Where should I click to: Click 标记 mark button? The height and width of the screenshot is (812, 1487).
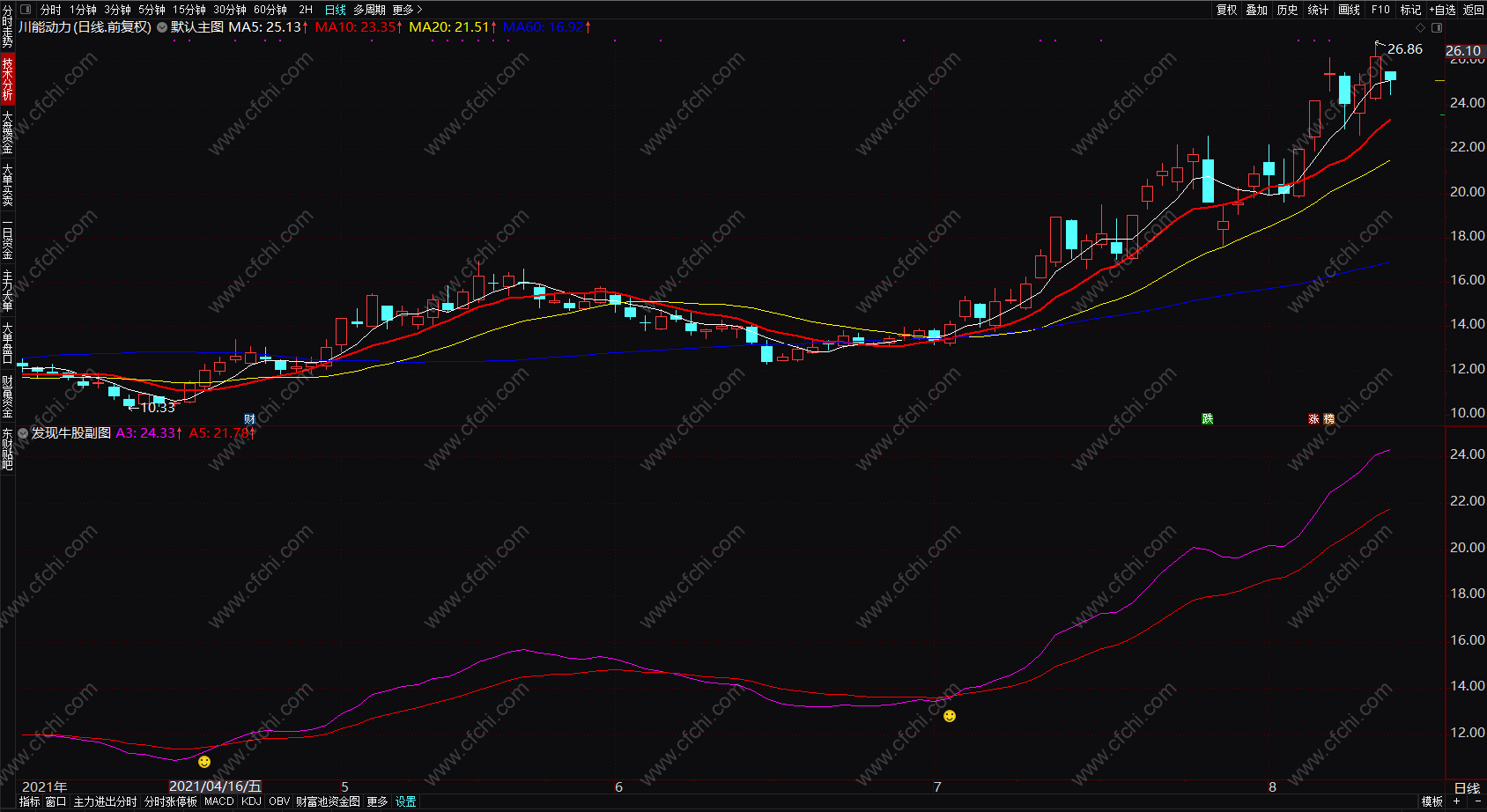[1411, 10]
